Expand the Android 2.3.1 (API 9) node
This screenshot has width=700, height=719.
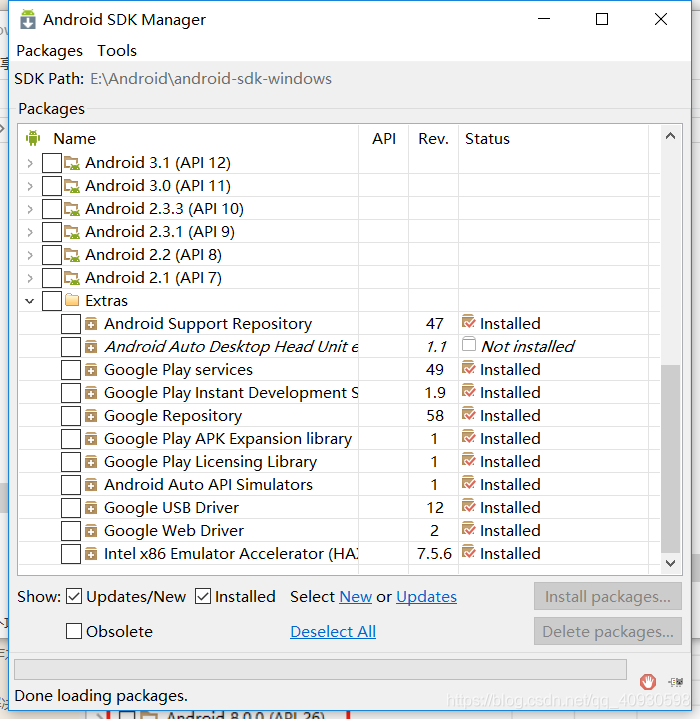click(x=30, y=232)
